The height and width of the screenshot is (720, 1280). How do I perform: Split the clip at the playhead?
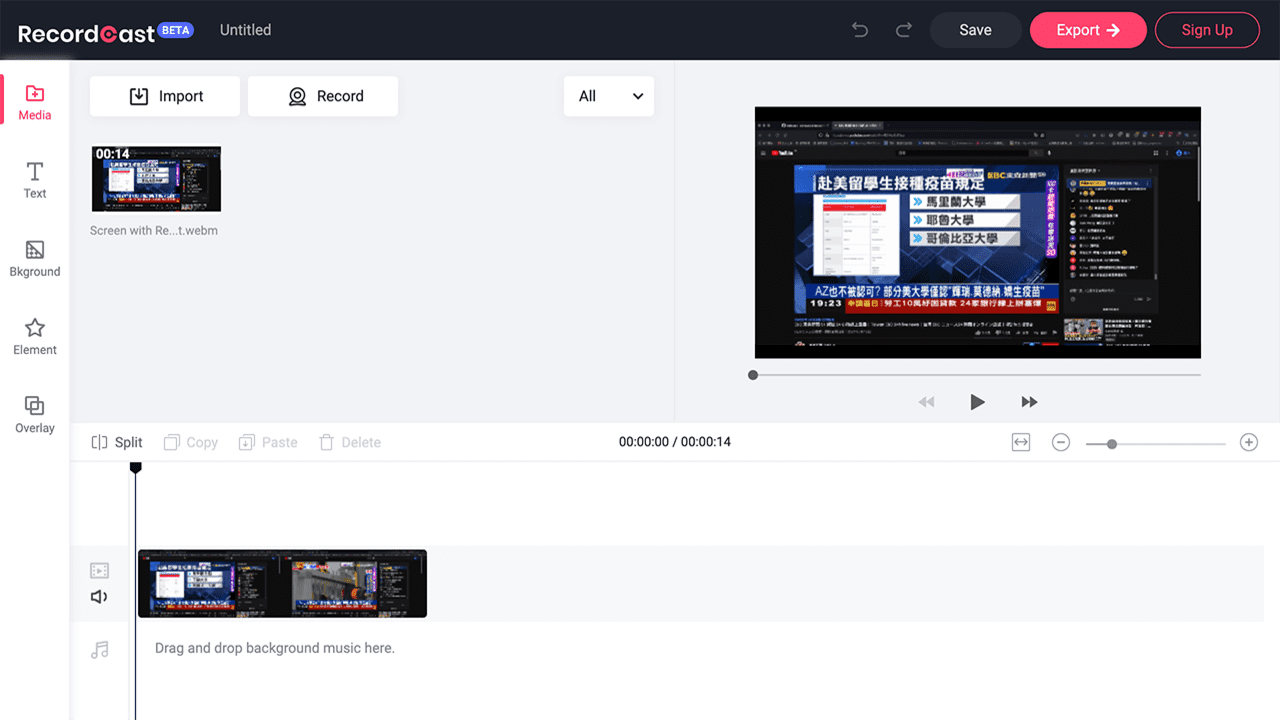click(x=117, y=441)
